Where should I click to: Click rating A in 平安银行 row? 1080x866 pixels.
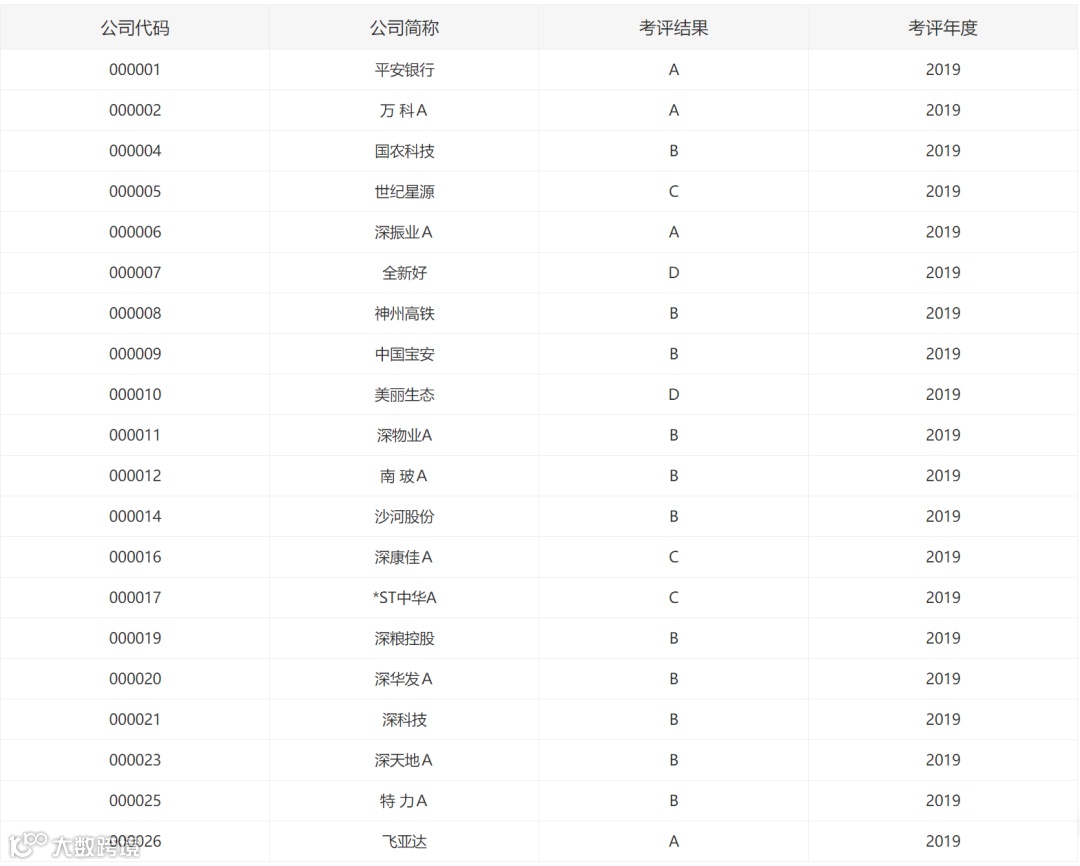(x=674, y=70)
